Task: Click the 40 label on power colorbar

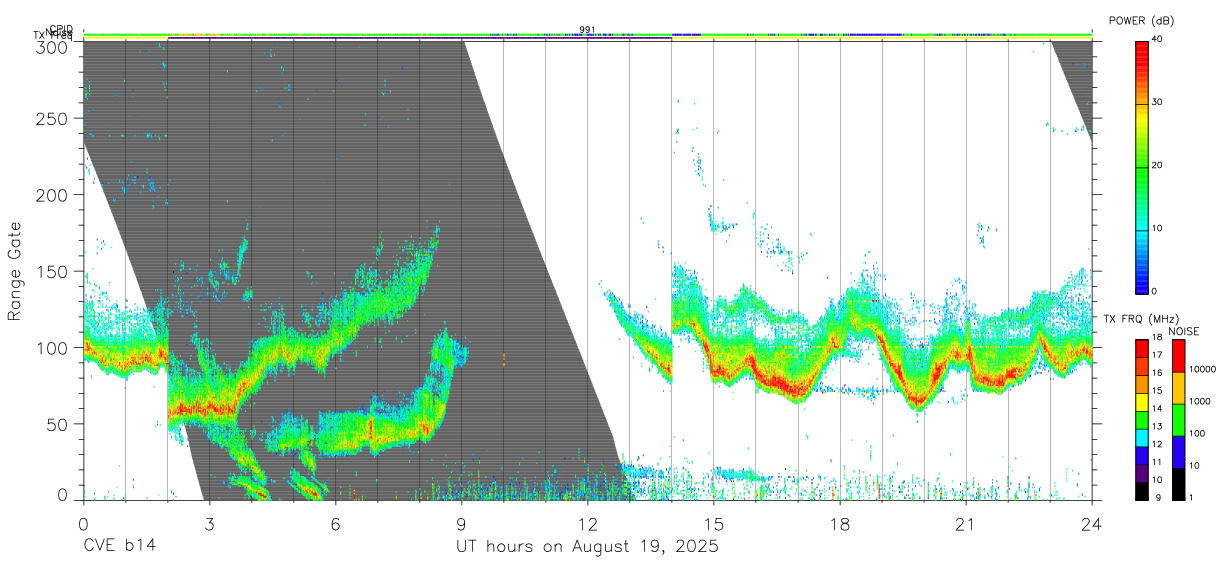Action: pyautogui.click(x=1157, y=40)
